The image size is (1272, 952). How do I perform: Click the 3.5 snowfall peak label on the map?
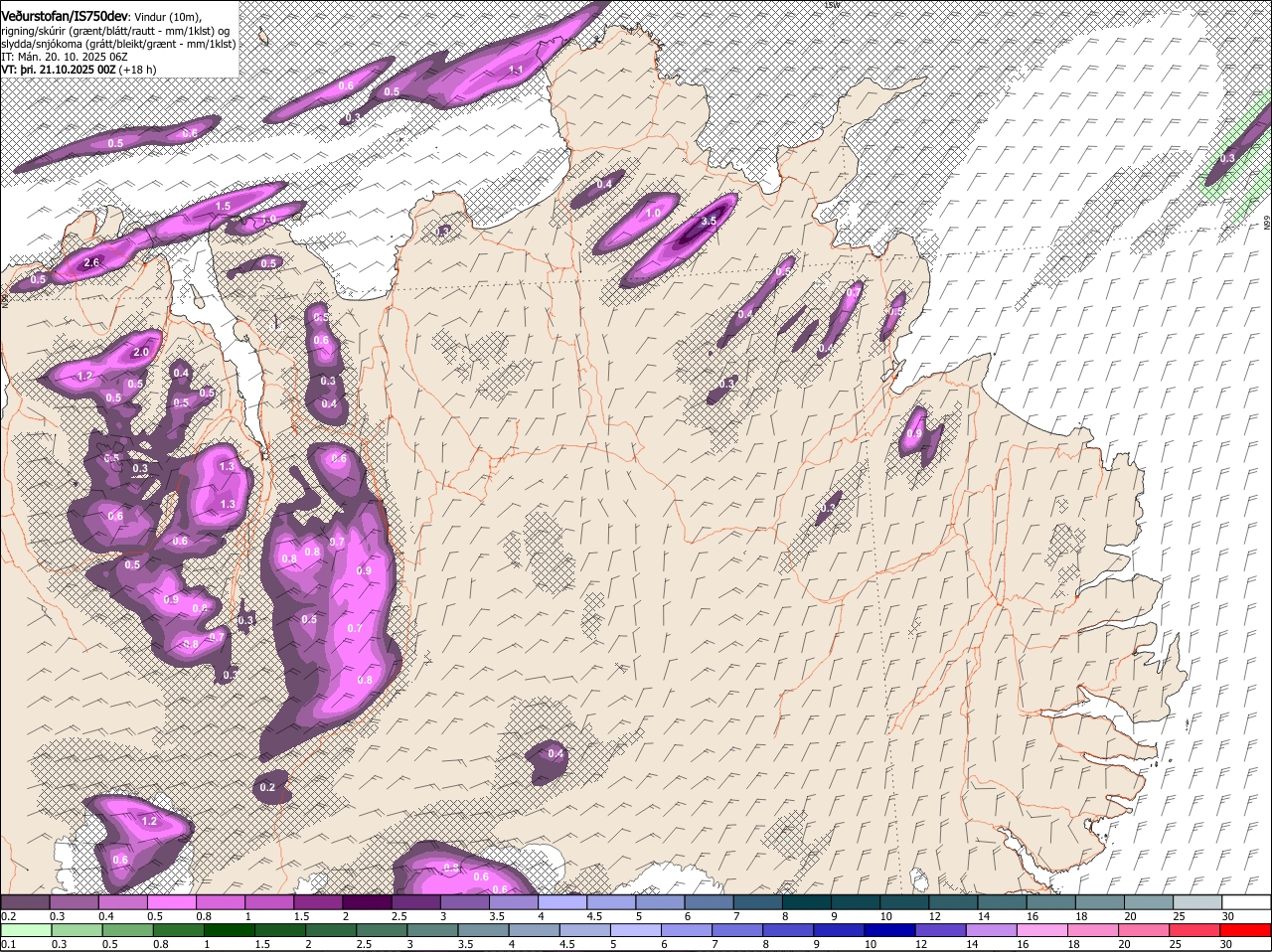point(709,222)
